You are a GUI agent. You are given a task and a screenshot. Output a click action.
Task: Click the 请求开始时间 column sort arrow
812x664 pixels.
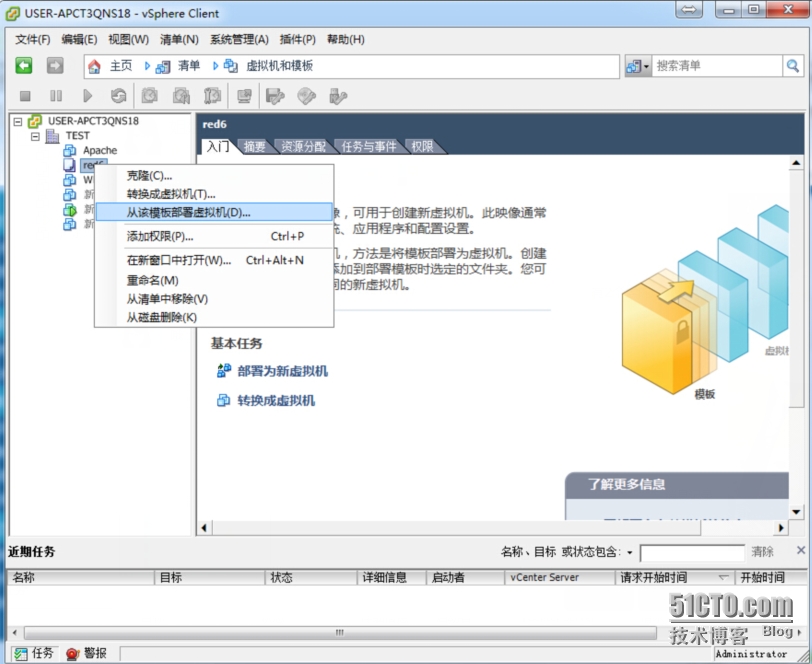723,577
